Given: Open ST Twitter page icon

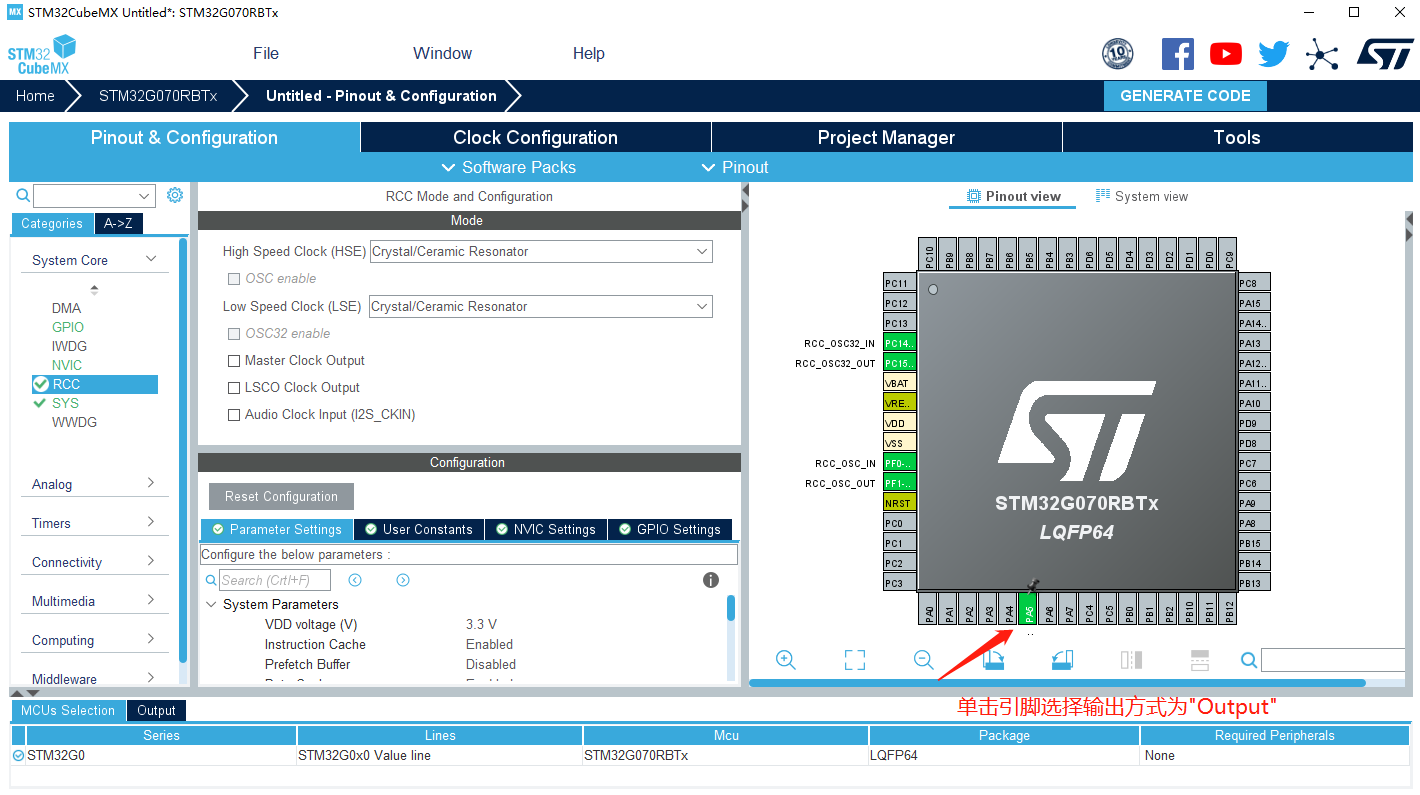Looking at the screenshot, I should point(1273,54).
